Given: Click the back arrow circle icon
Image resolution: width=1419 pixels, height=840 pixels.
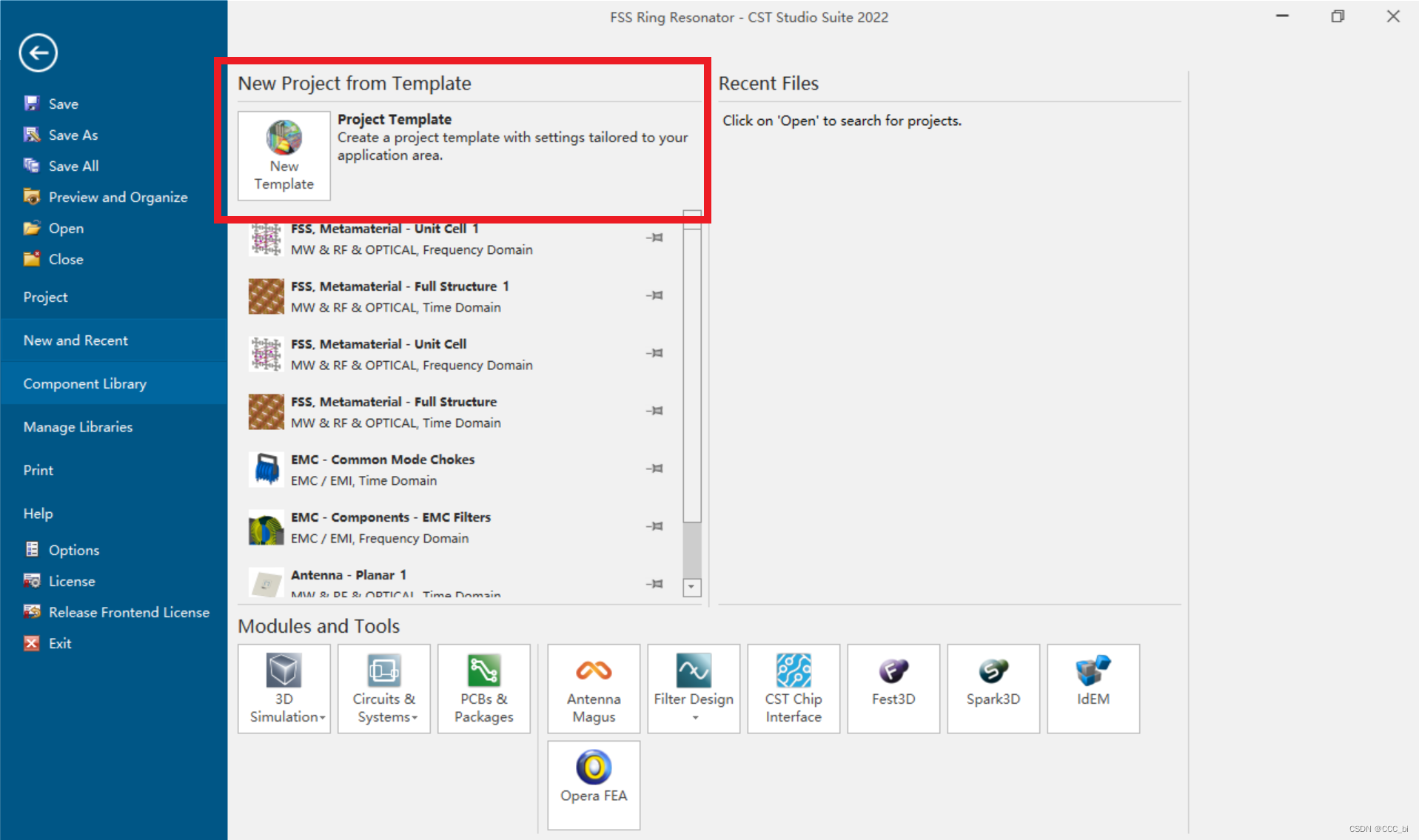Looking at the screenshot, I should click(x=38, y=53).
